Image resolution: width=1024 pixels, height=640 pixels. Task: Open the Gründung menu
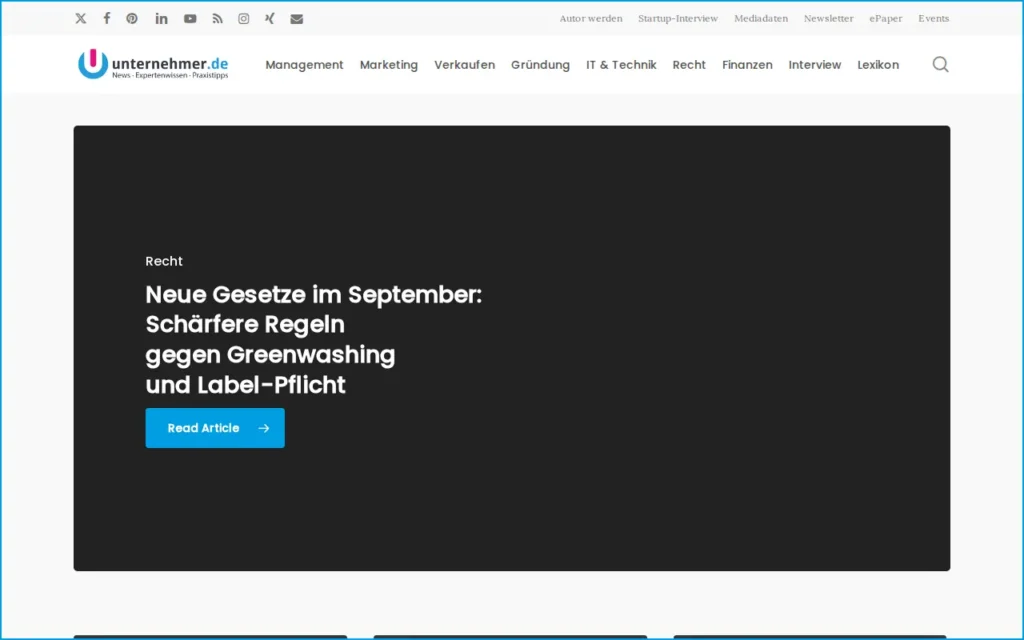click(x=540, y=65)
